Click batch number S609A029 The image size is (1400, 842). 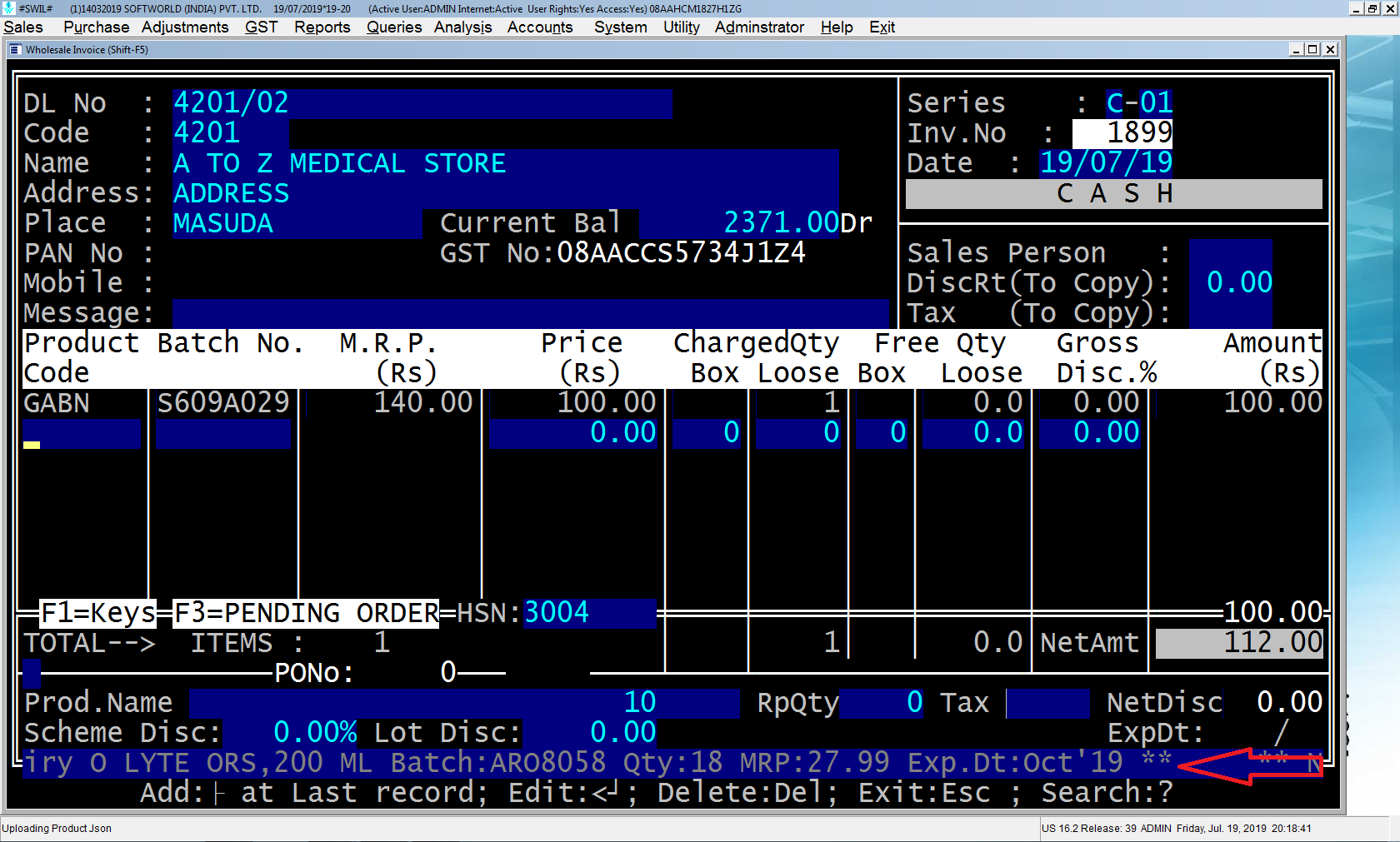(x=223, y=403)
